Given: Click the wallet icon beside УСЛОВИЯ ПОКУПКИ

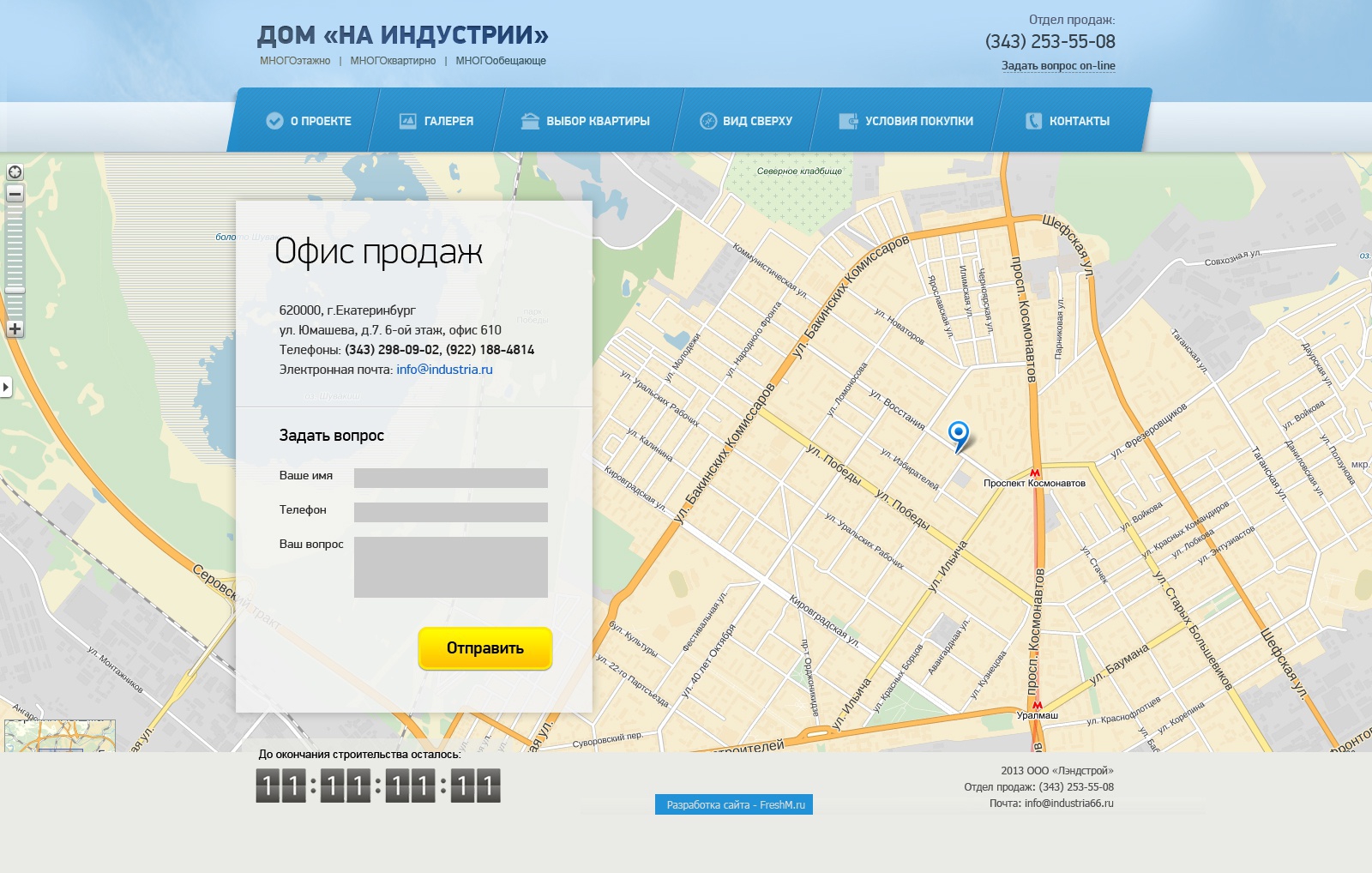Looking at the screenshot, I should [x=848, y=121].
